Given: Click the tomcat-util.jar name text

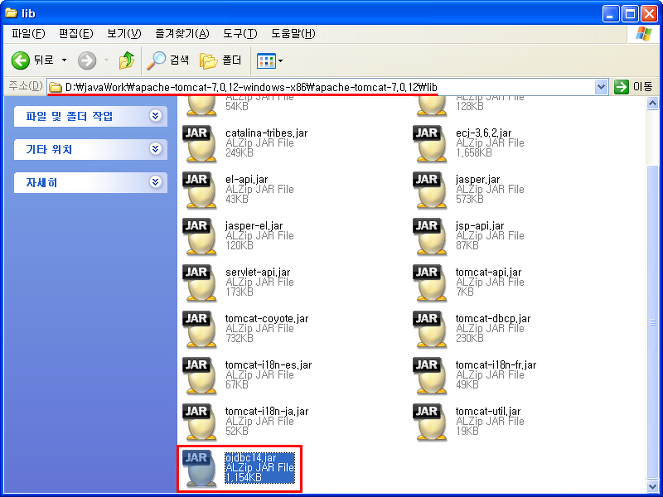Looking at the screenshot, I should 488,411.
